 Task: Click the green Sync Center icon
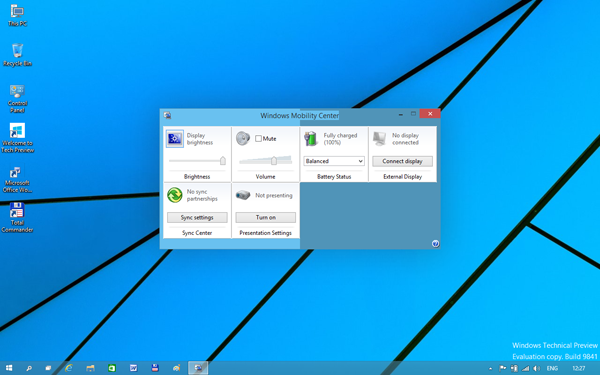point(174,195)
